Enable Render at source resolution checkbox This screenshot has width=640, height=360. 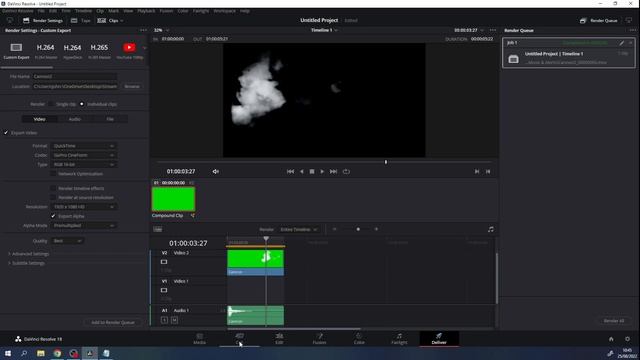(x=53, y=198)
